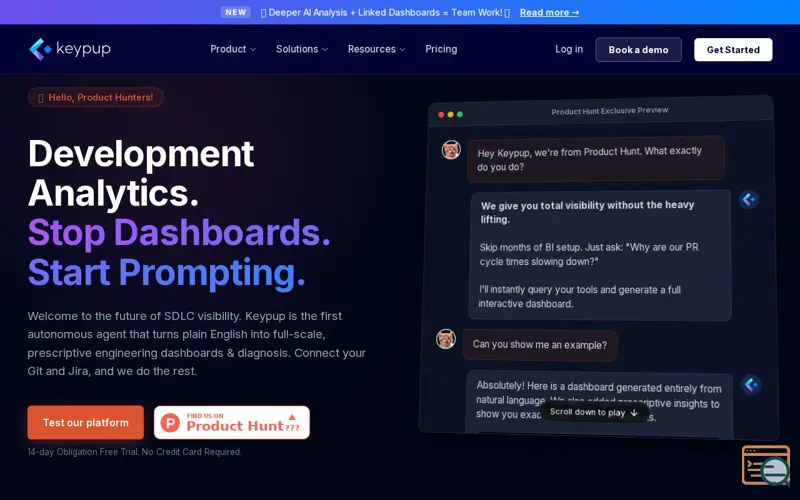
Task: Click the Product Hunt Exclusive Preview title
Action: coord(610,111)
